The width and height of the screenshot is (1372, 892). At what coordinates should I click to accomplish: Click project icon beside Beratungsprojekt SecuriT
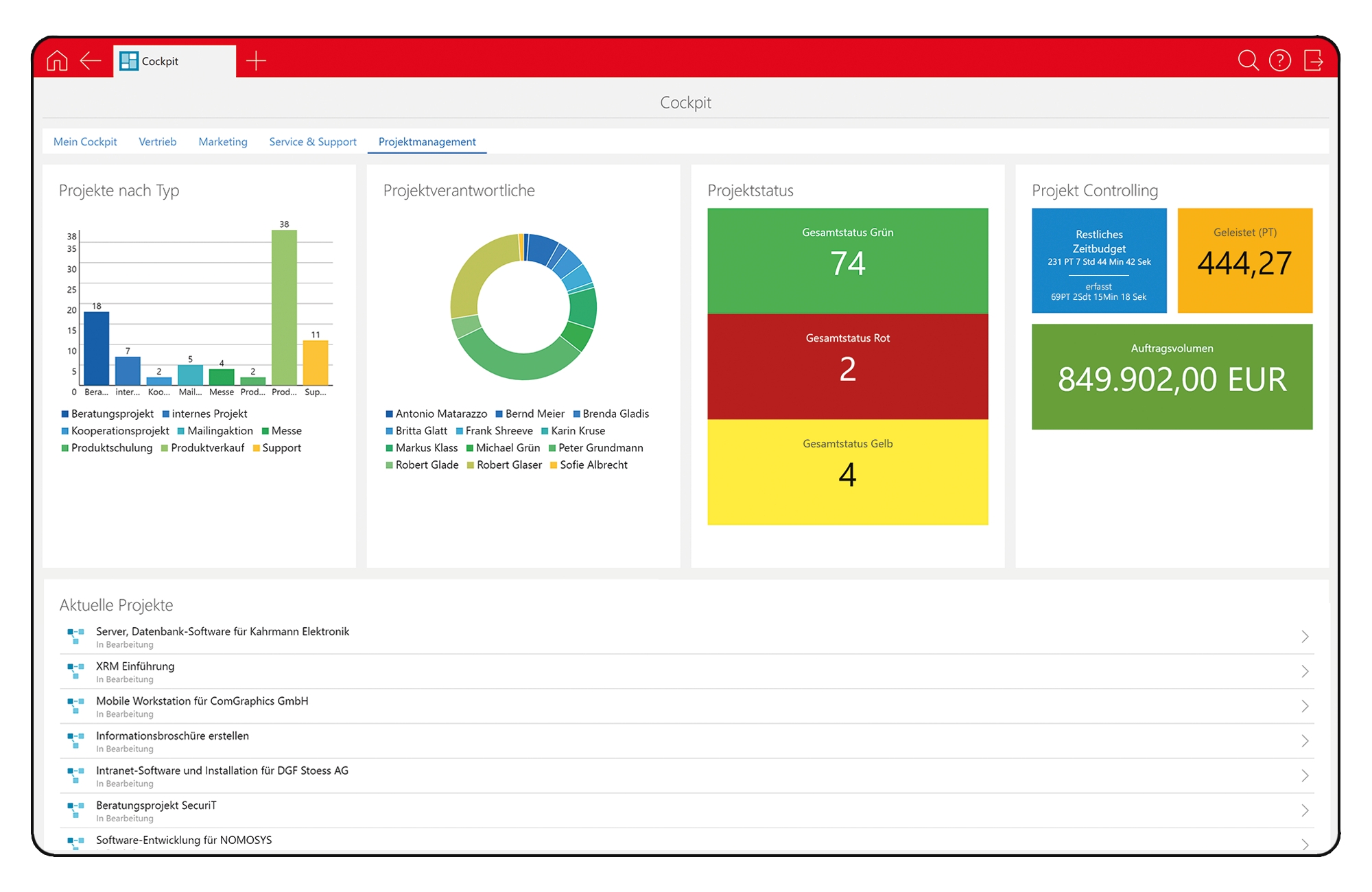[75, 810]
